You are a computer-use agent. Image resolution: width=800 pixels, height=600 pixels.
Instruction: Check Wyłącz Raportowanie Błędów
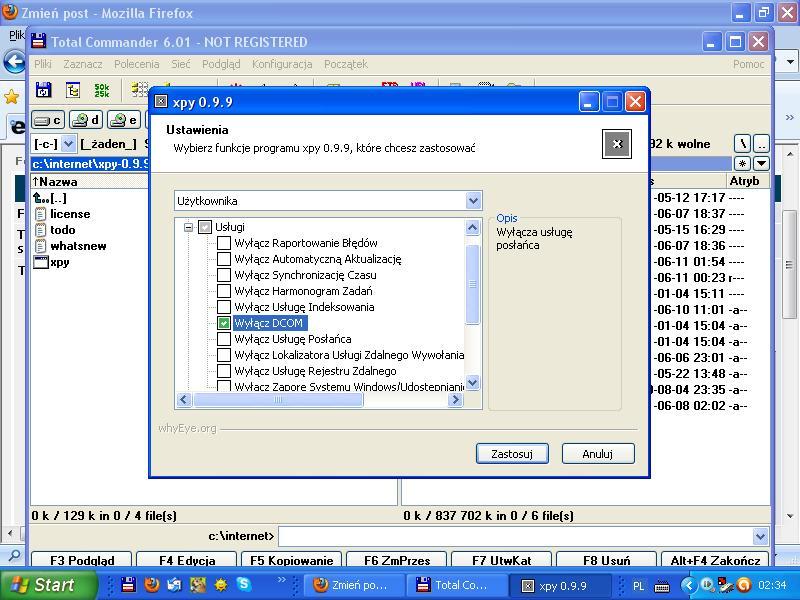pos(223,243)
